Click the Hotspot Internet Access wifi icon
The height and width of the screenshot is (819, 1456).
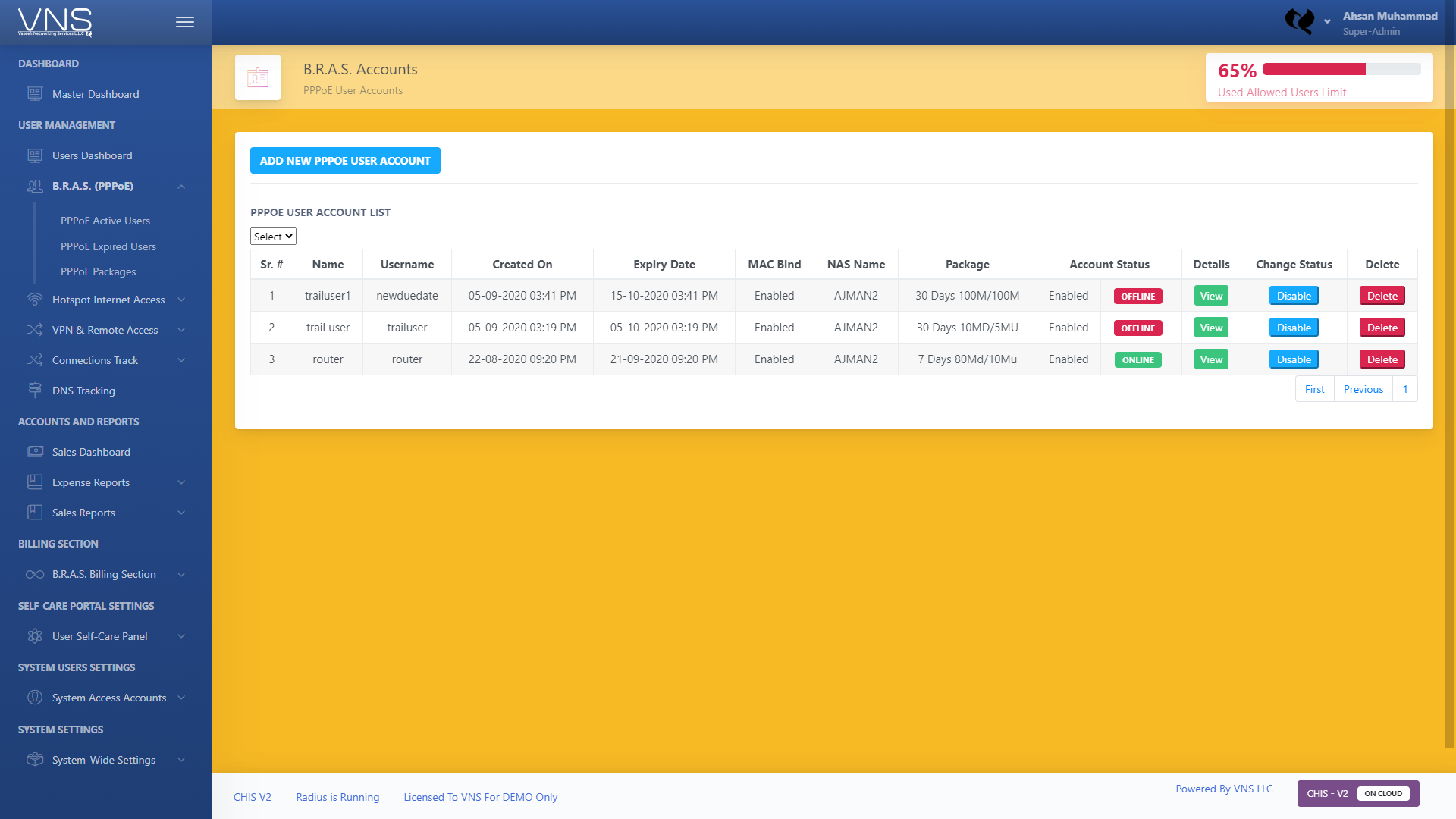coord(35,300)
